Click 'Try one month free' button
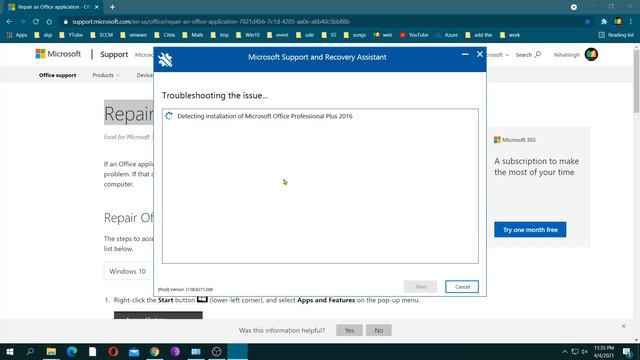 [x=530, y=230]
